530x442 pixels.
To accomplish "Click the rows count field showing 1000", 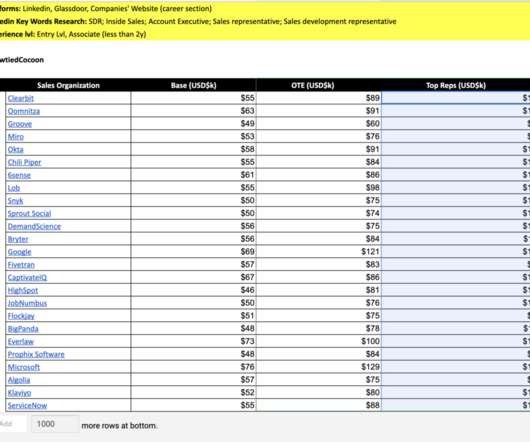I will pyautogui.click(x=55, y=424).
